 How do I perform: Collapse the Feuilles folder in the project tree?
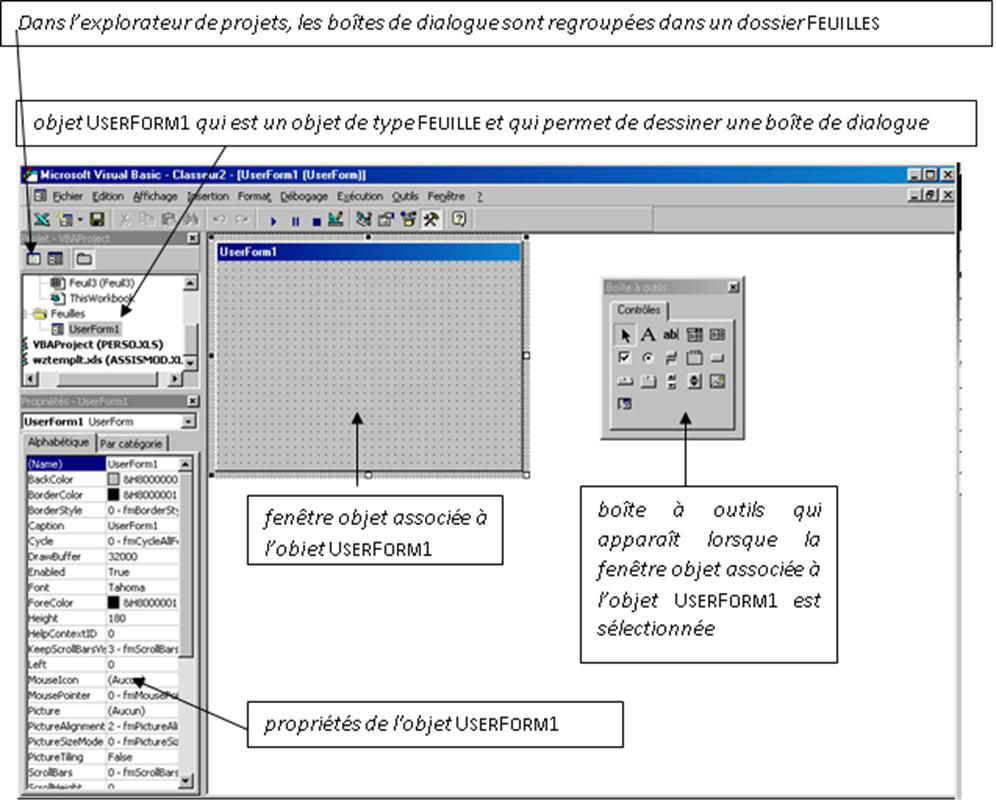click(x=26, y=314)
